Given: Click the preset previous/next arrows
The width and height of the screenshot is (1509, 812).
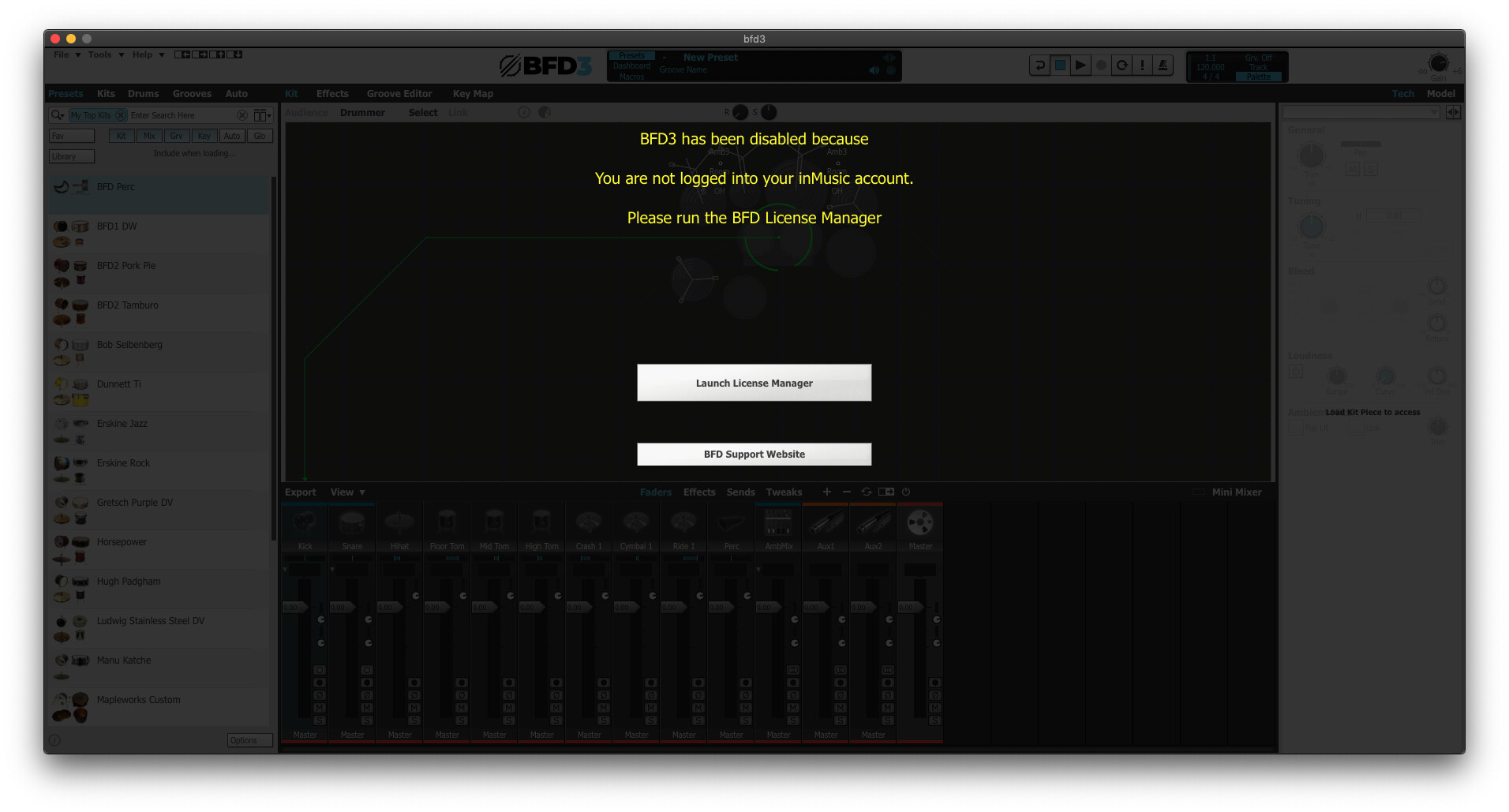Looking at the screenshot, I should tap(889, 58).
